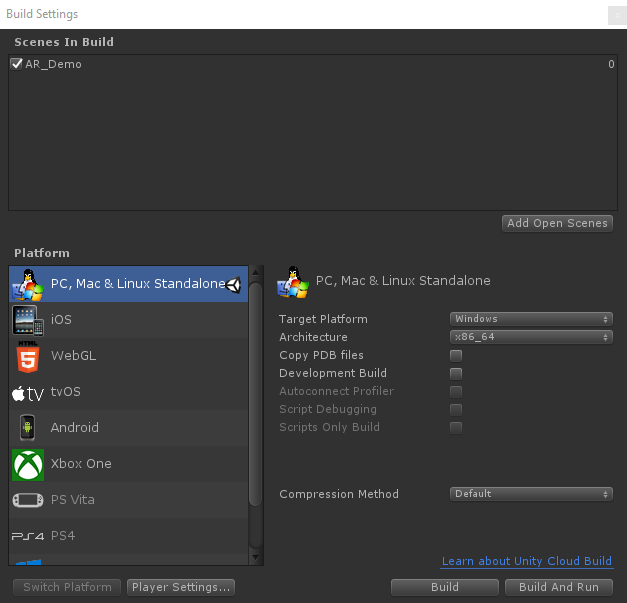The height and width of the screenshot is (603, 627).
Task: Choose the WebGL HTML5 icon
Action: click(x=28, y=356)
